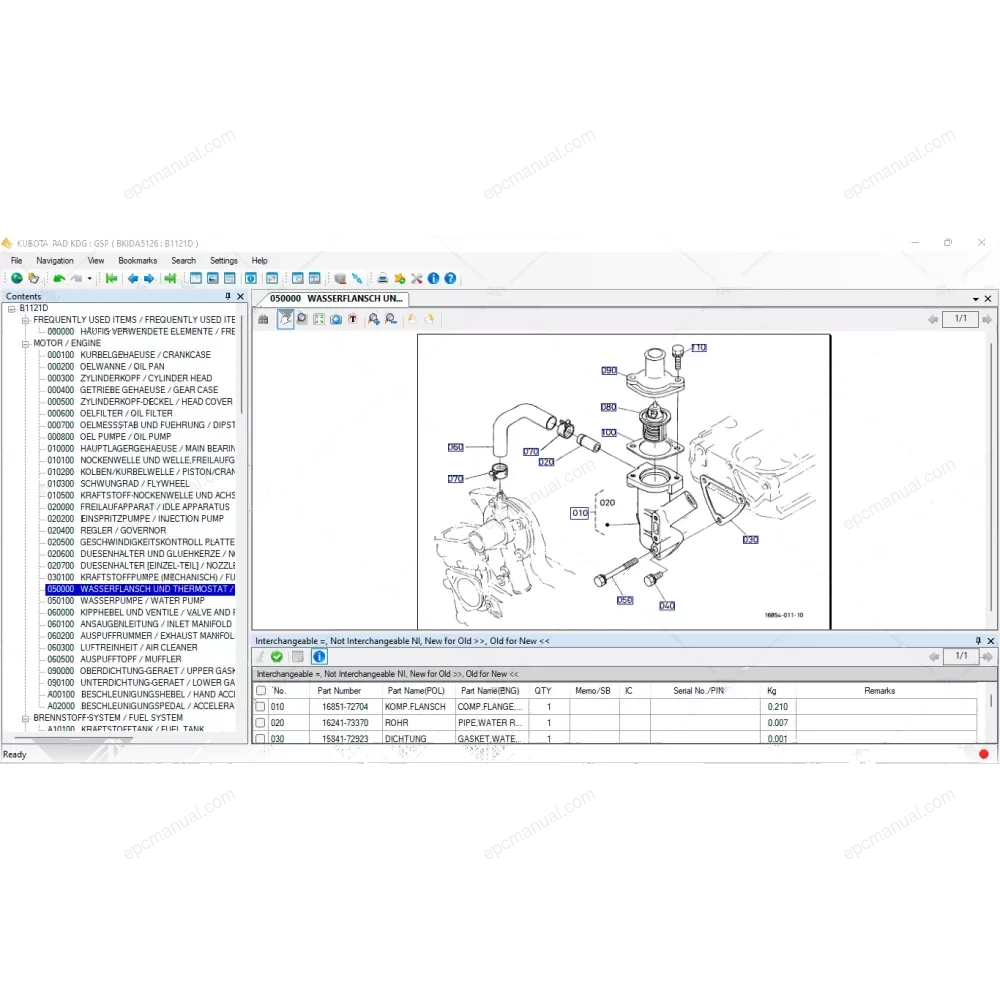Go to next page blue arrow
This screenshot has height=1000, width=1000.
coord(149,278)
